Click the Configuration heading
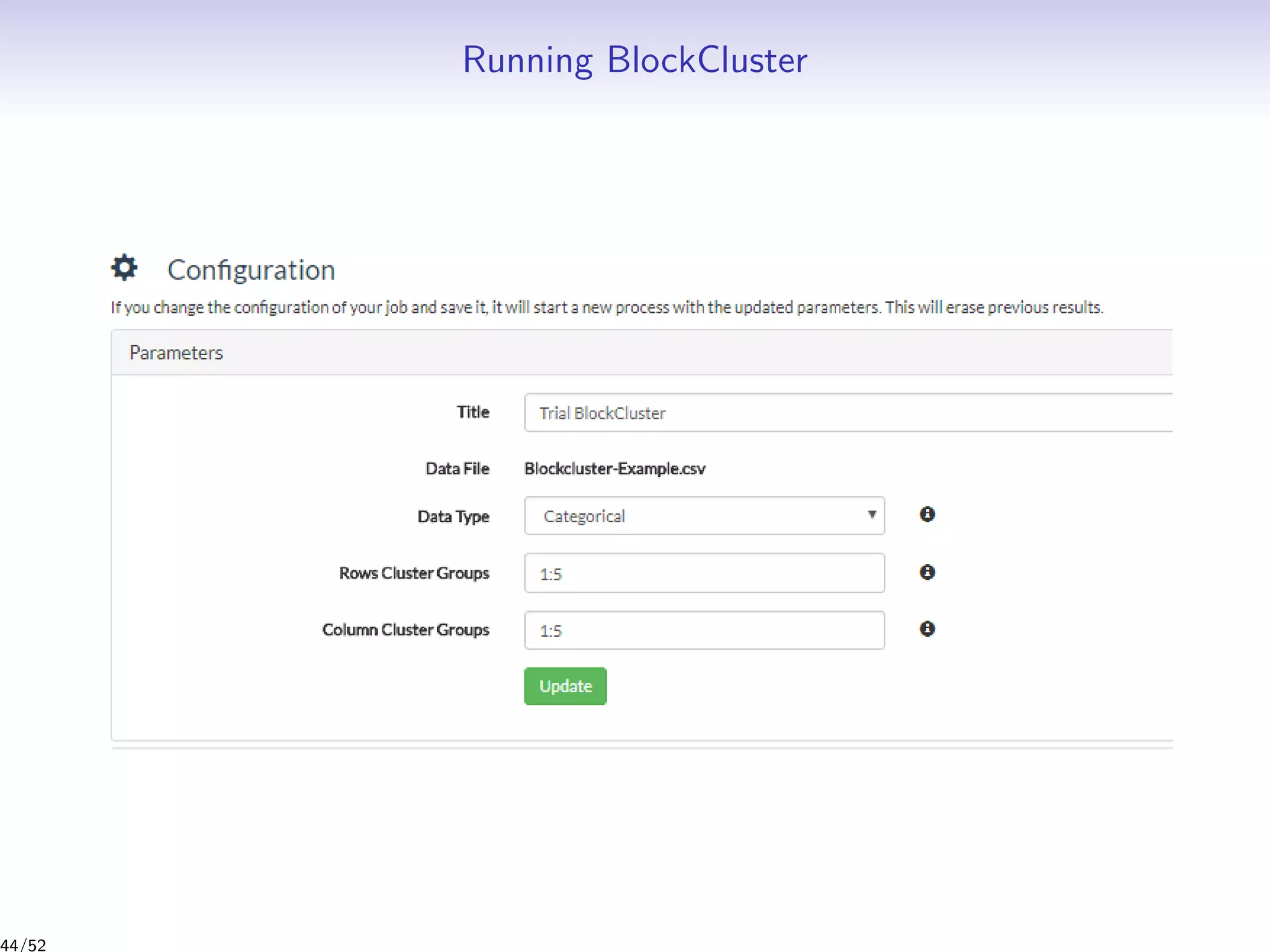Screen dimensions: 1270x952 [251, 270]
